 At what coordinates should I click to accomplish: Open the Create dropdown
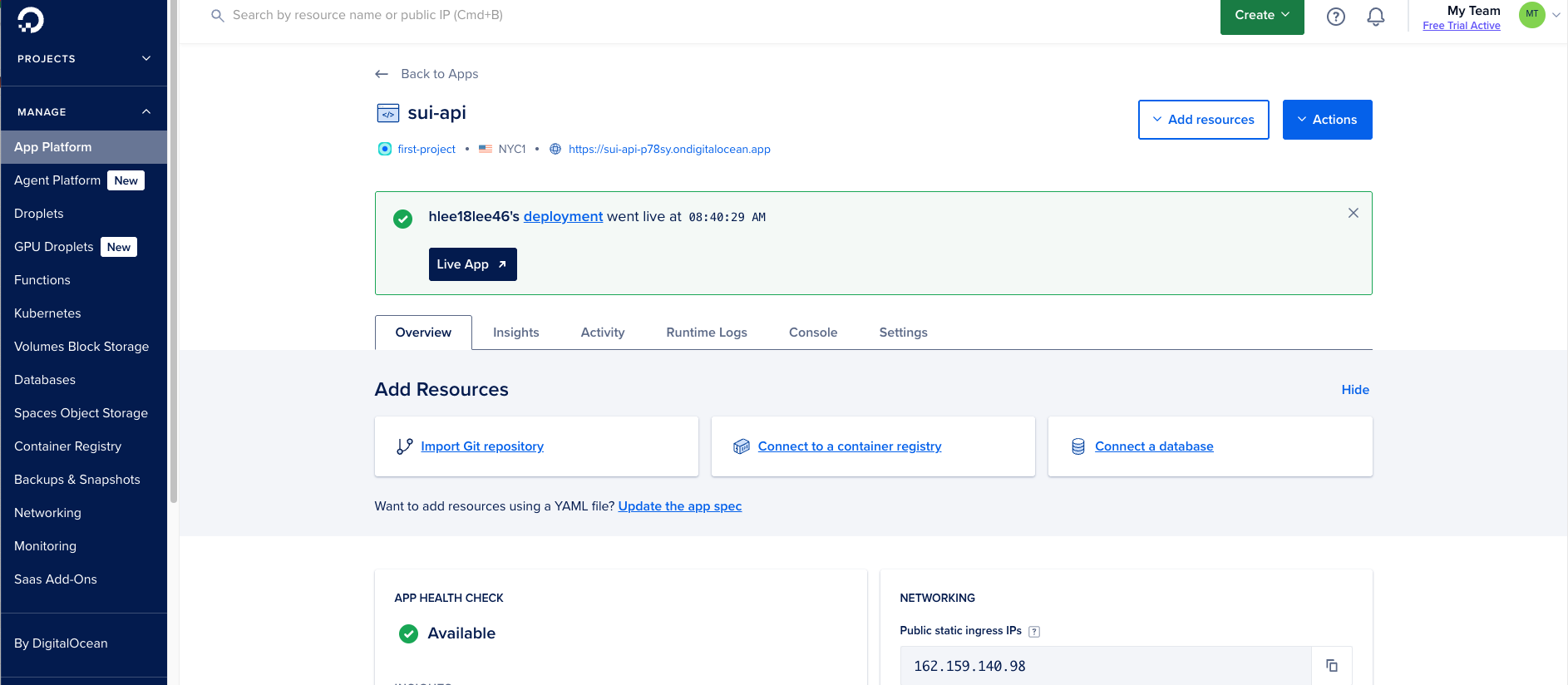pyautogui.click(x=1262, y=16)
